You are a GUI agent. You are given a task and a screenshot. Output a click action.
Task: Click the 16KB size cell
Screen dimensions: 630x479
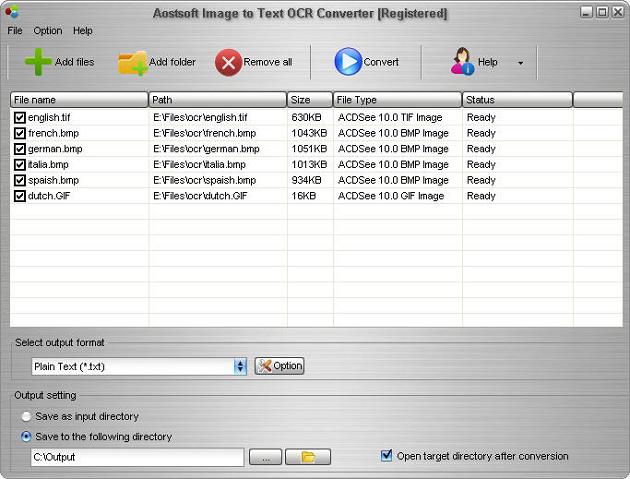[303, 196]
